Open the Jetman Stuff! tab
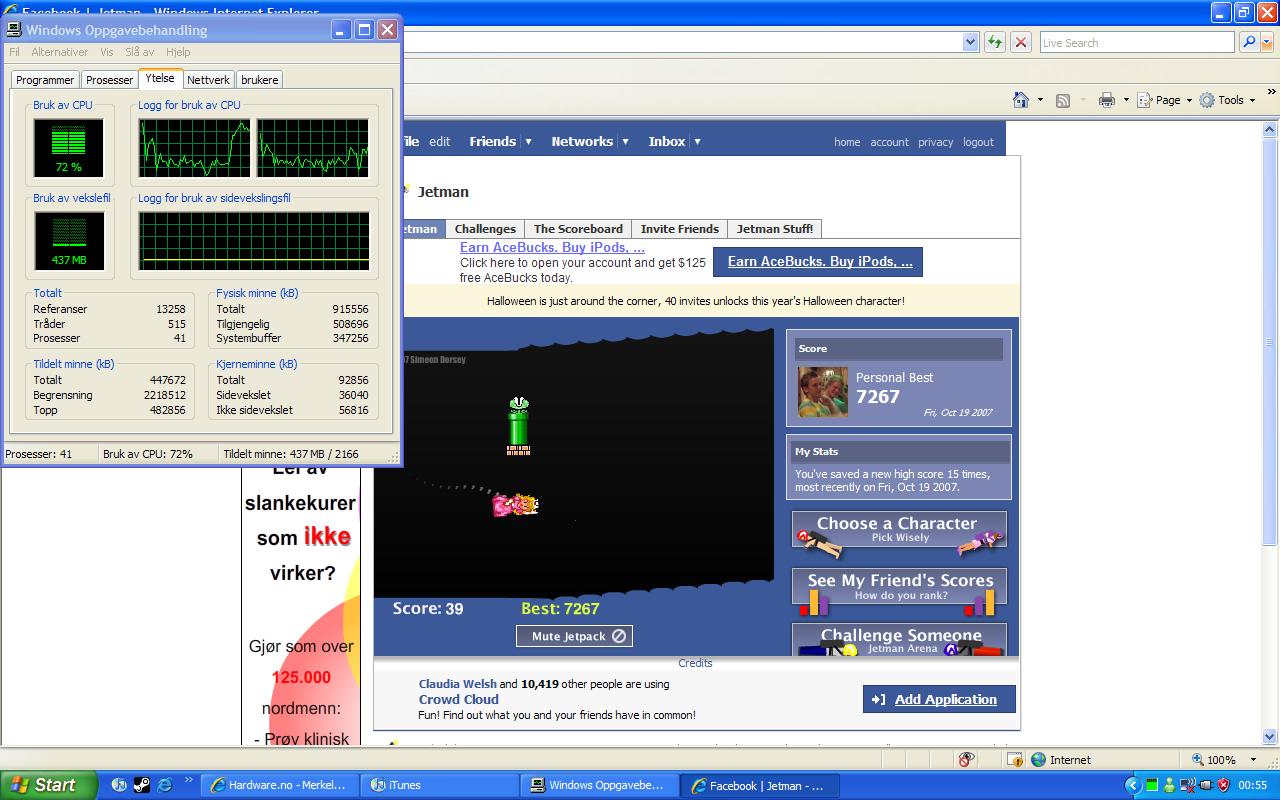The width and height of the screenshot is (1280, 800). click(775, 229)
